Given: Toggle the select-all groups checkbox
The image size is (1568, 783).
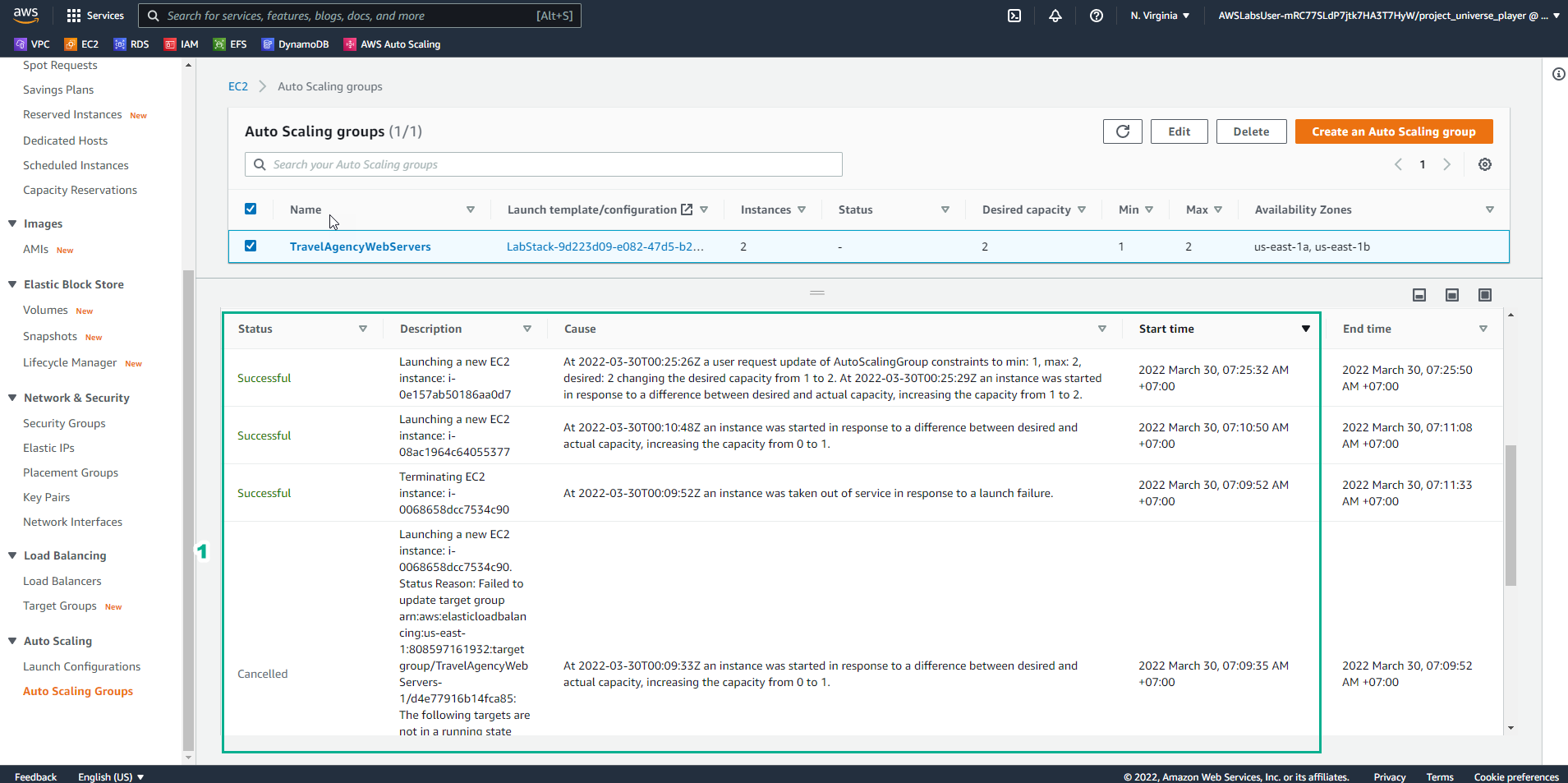Looking at the screenshot, I should point(251,209).
